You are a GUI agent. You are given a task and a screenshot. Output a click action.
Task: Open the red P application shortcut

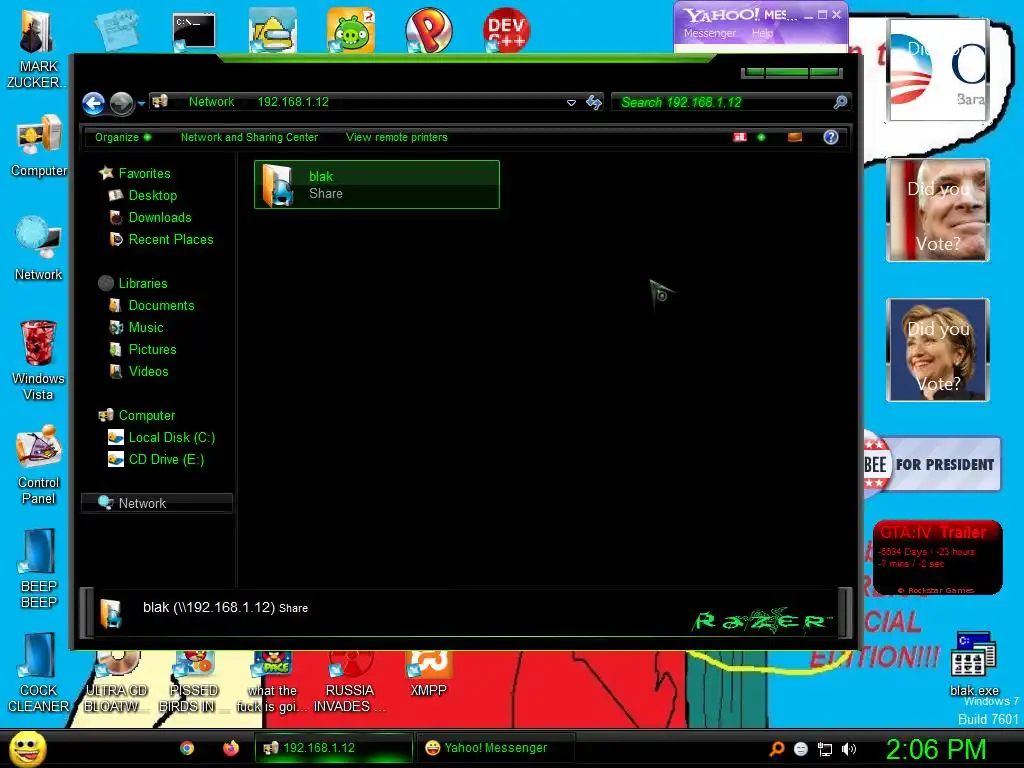pyautogui.click(x=428, y=30)
